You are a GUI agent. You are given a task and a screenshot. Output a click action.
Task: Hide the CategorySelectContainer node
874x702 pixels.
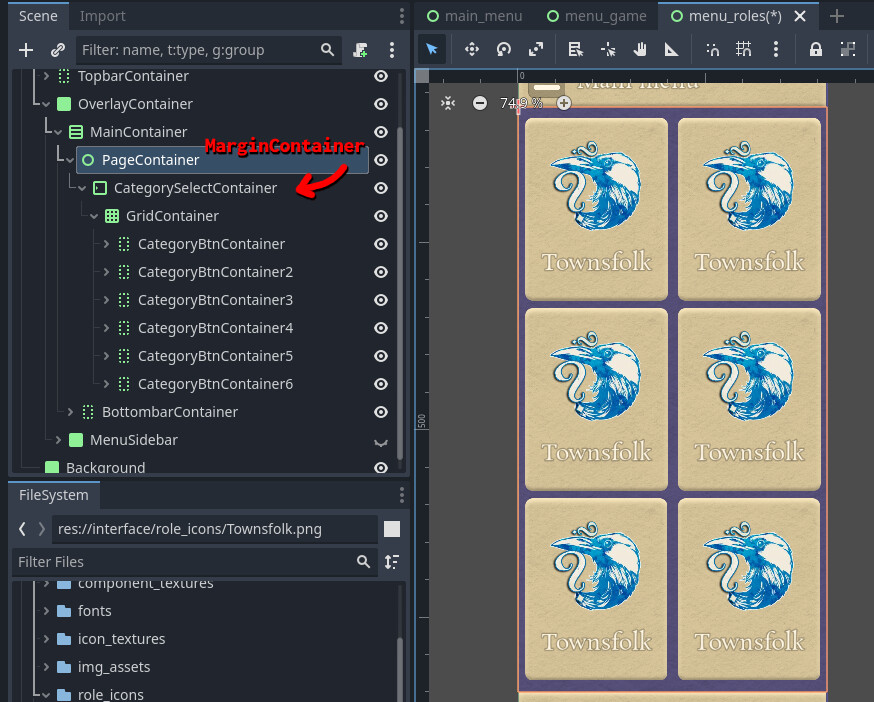(x=381, y=188)
